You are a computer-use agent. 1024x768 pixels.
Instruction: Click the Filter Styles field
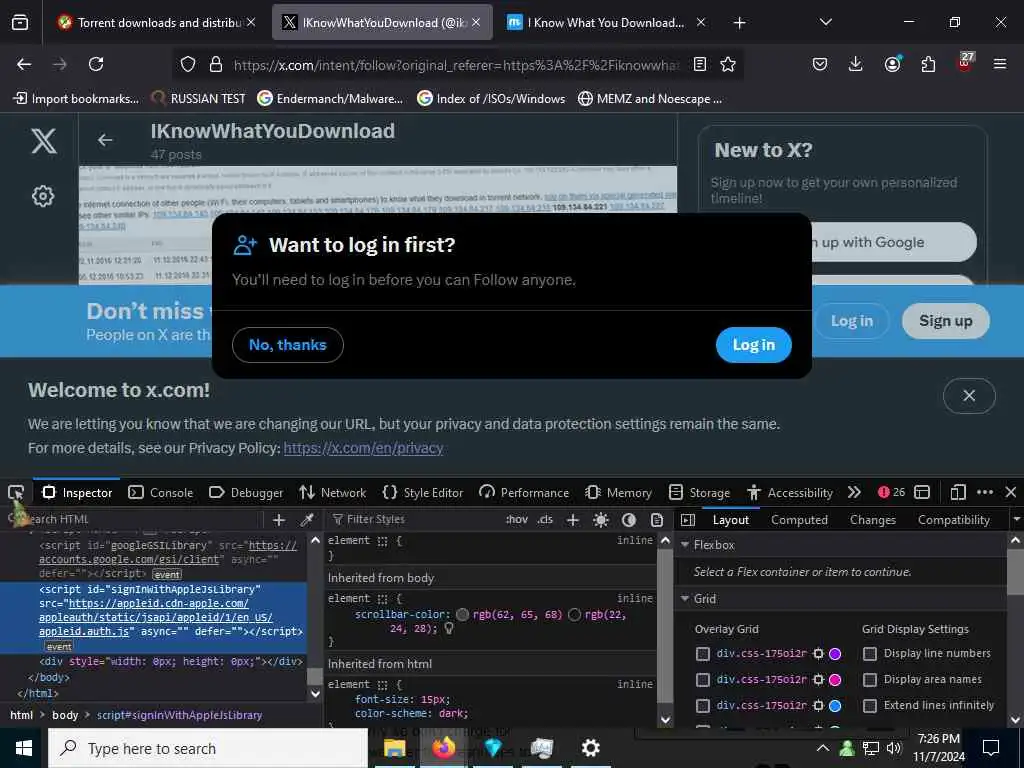(413, 520)
